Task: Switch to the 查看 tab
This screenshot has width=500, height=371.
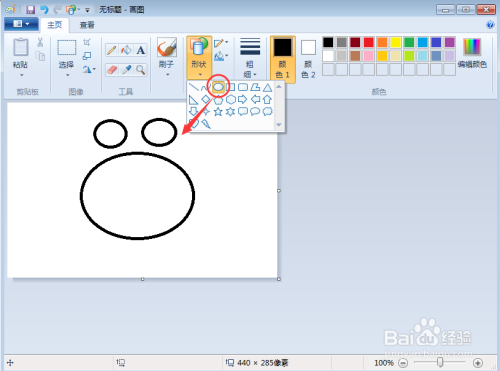Action: [x=87, y=25]
